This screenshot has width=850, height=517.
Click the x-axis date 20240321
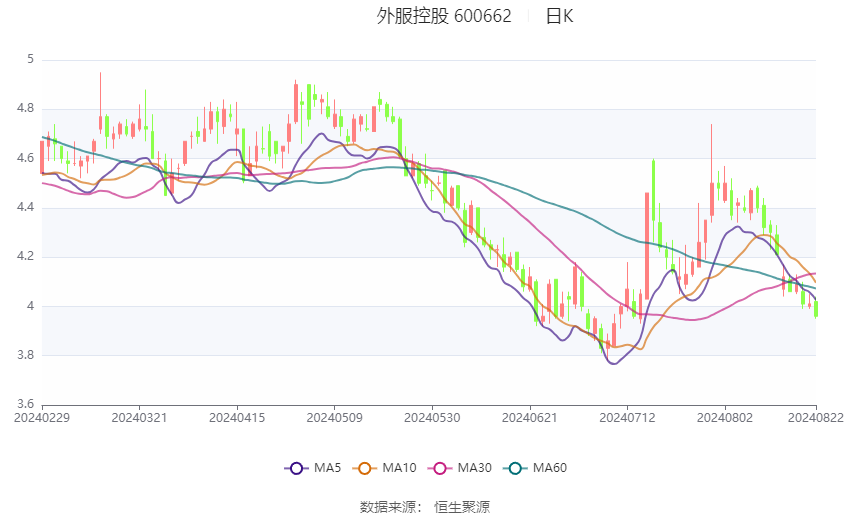139,418
